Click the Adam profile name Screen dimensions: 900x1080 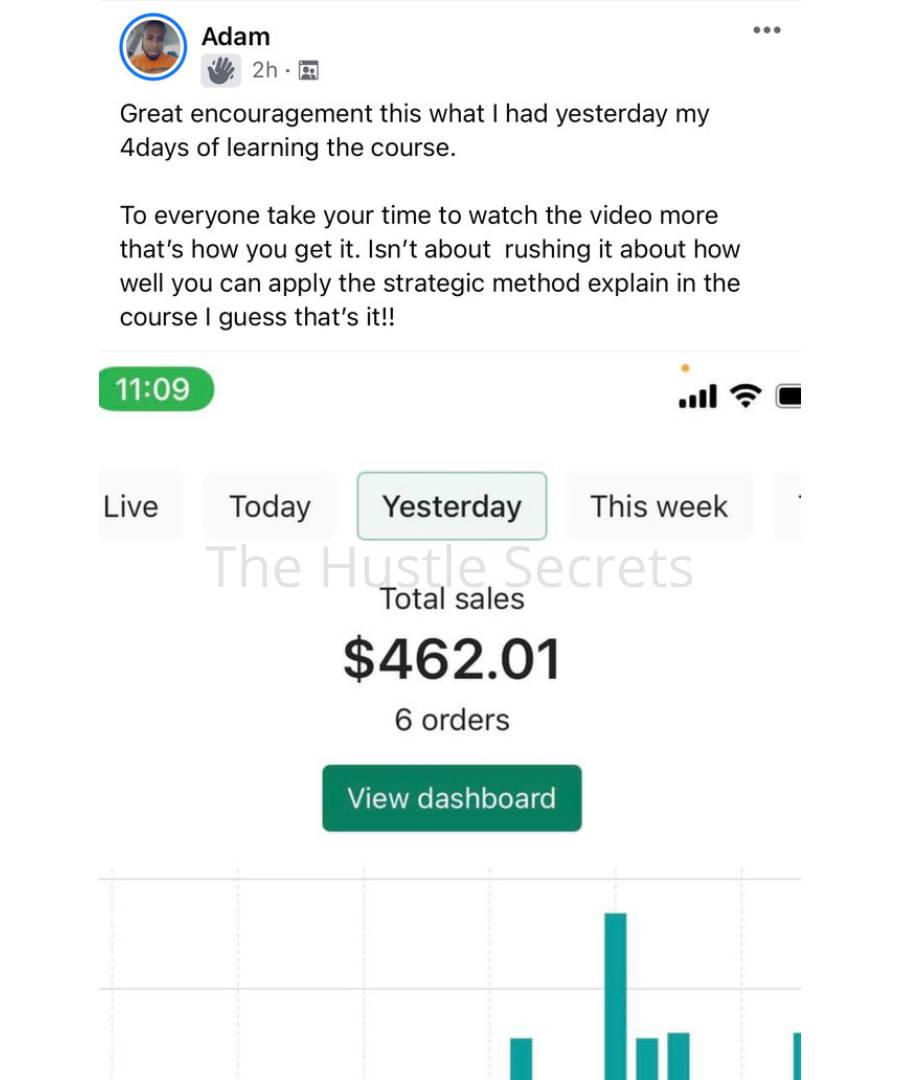[236, 37]
